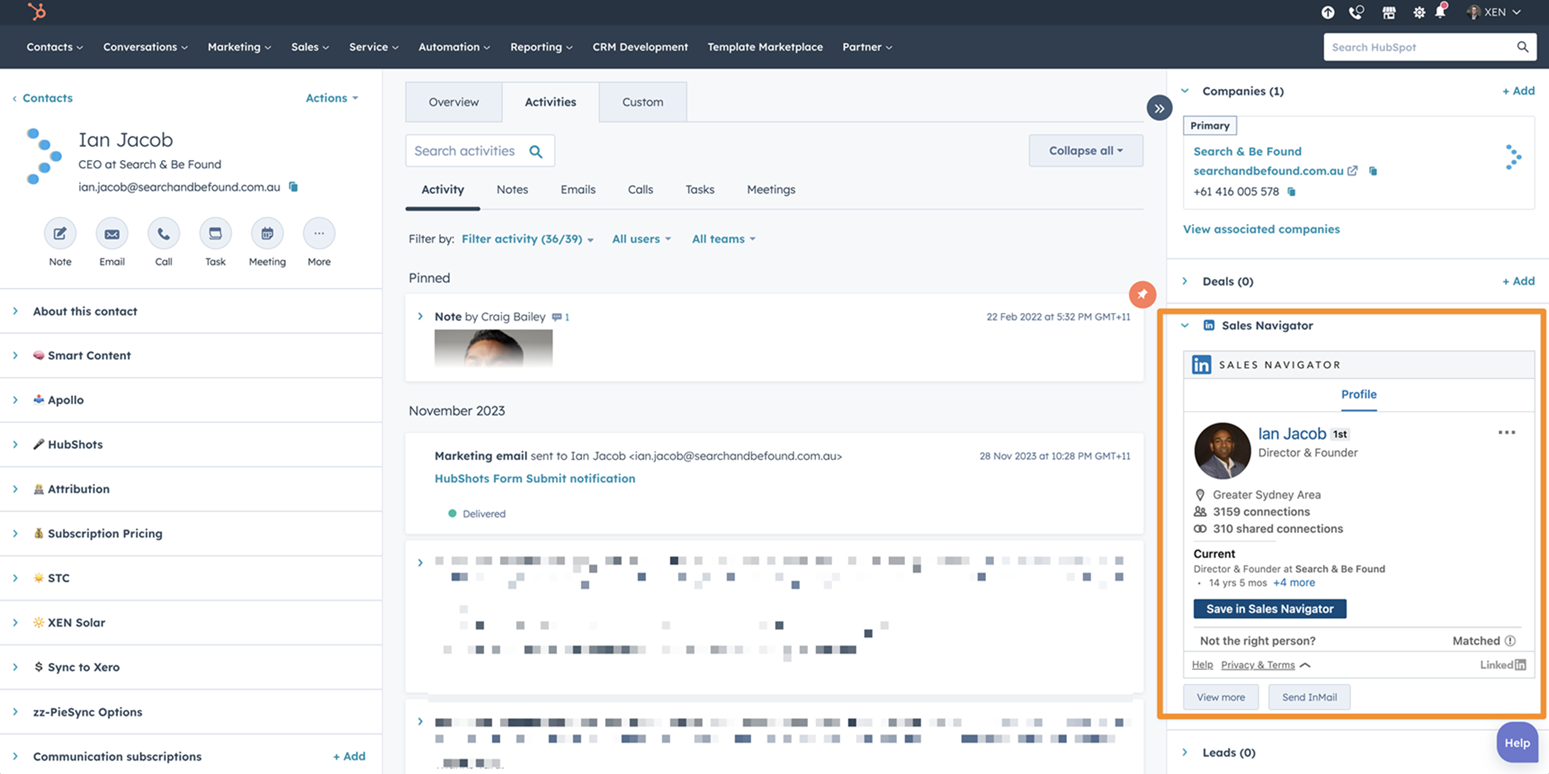
Task: Open the Automation menu
Action: click(454, 47)
